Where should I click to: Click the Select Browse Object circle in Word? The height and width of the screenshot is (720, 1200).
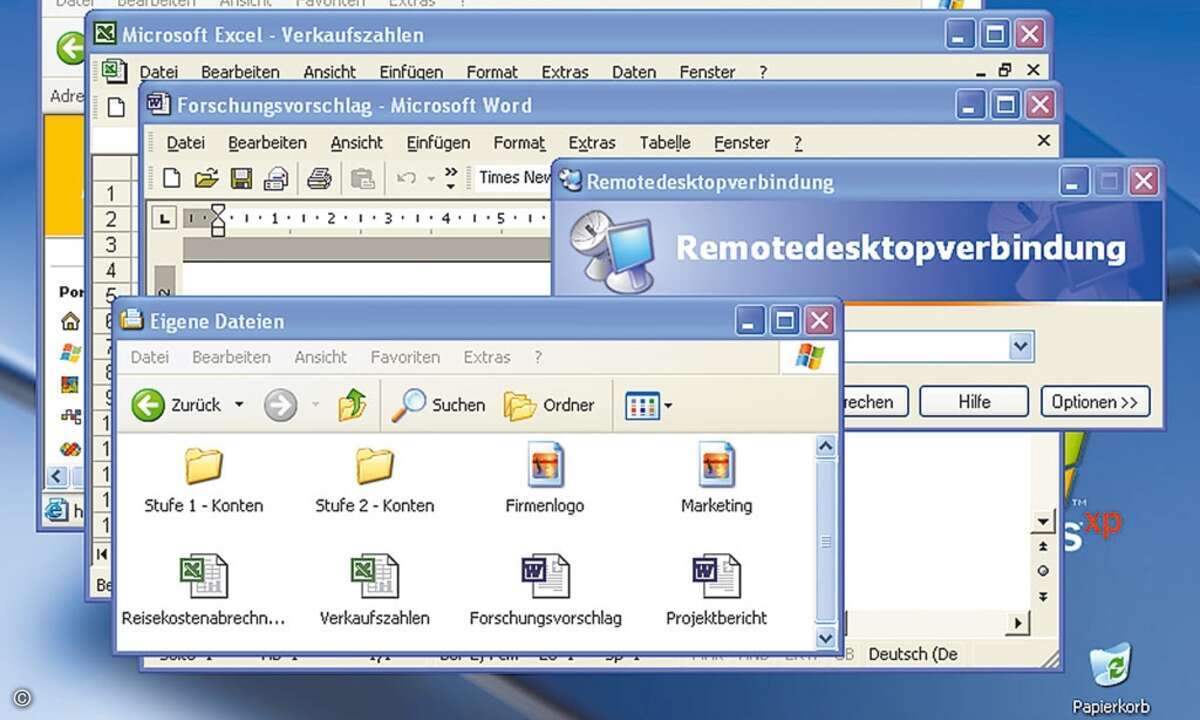1044,571
